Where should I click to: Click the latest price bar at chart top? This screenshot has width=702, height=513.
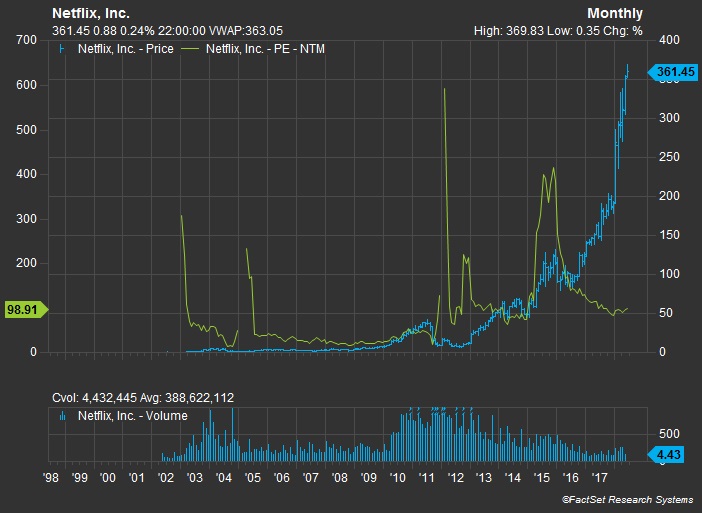pos(627,71)
